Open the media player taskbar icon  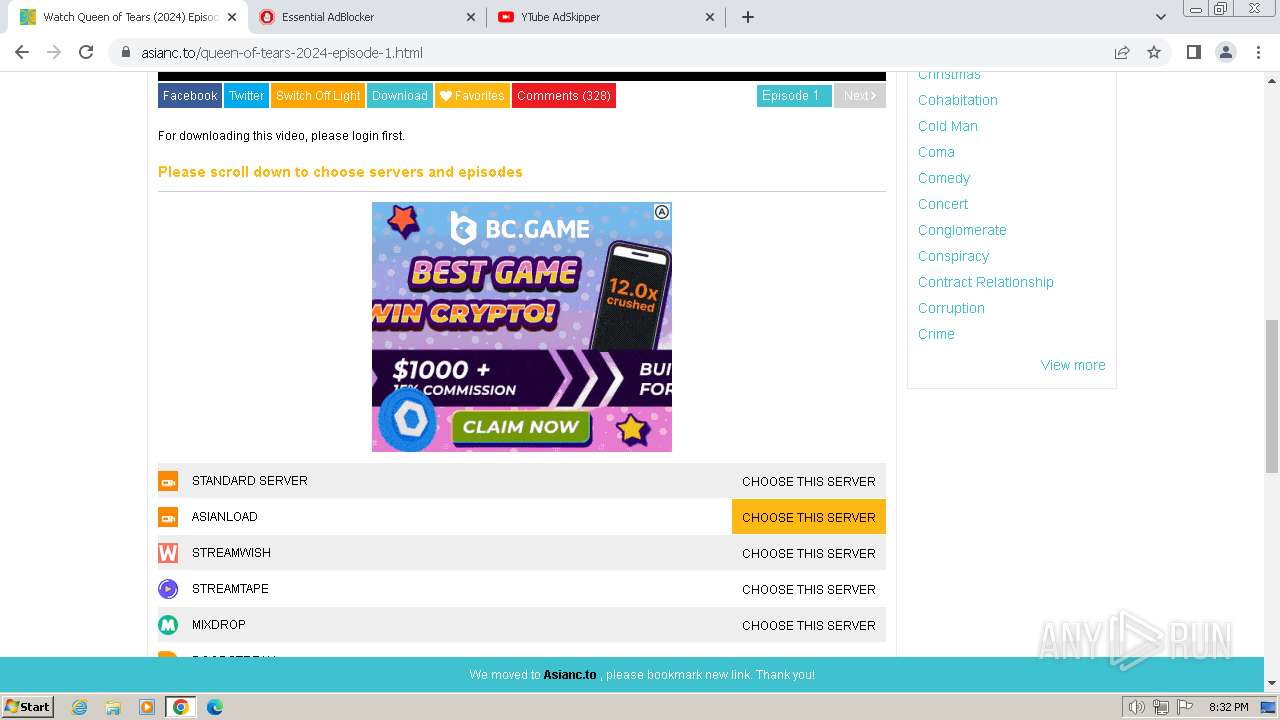point(147,707)
